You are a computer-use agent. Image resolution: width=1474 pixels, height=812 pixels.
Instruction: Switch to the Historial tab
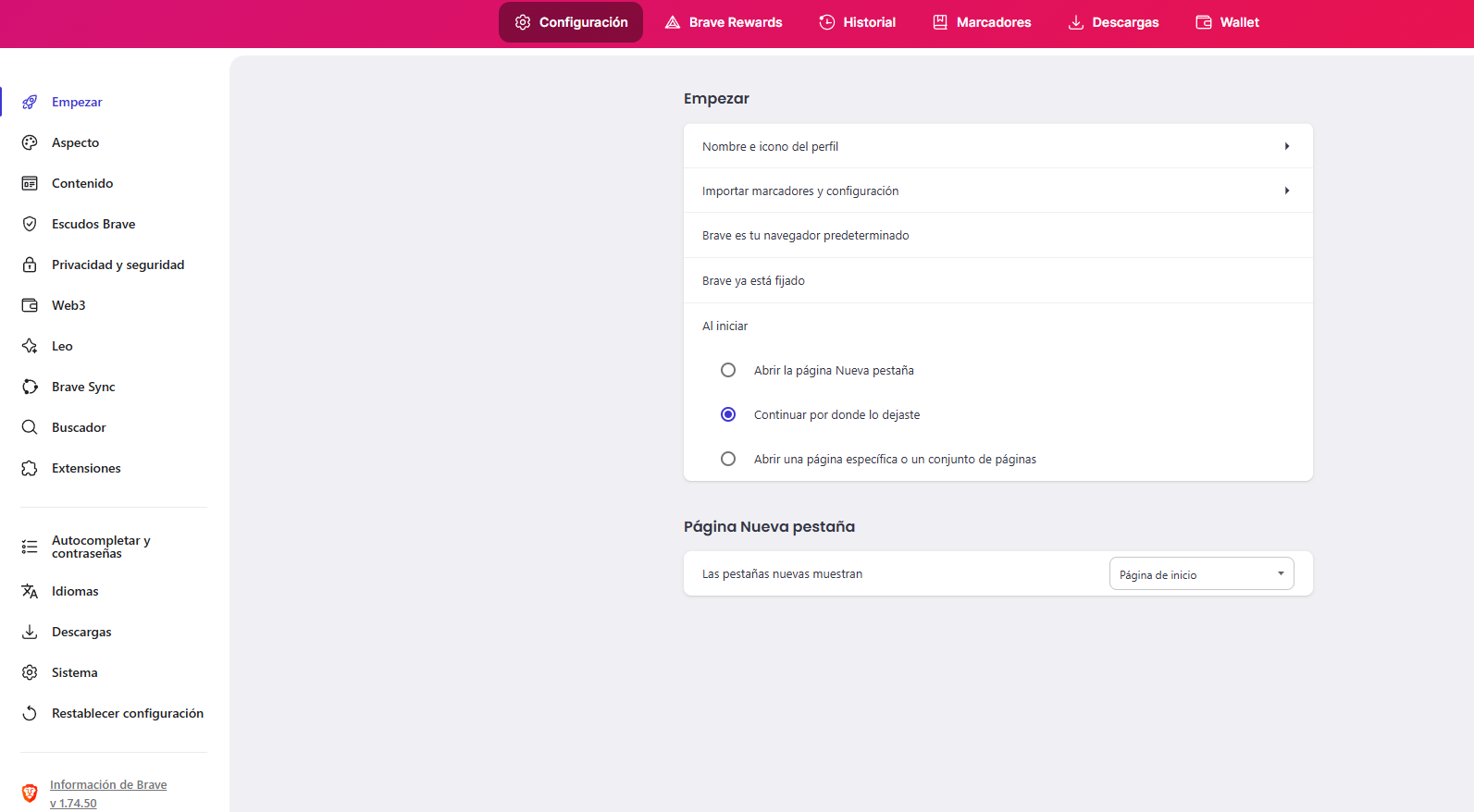click(858, 22)
